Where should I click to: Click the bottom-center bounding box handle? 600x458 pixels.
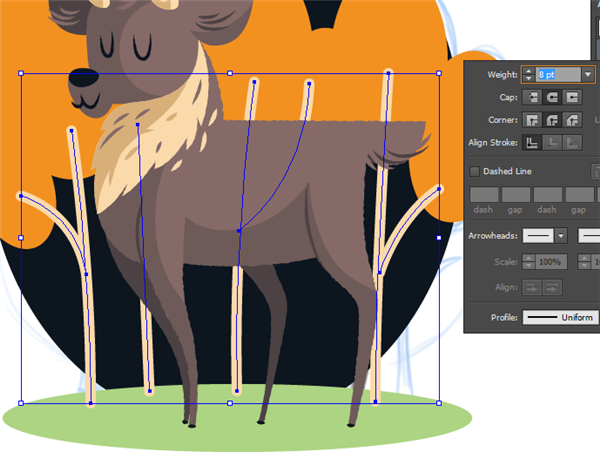tap(230, 403)
